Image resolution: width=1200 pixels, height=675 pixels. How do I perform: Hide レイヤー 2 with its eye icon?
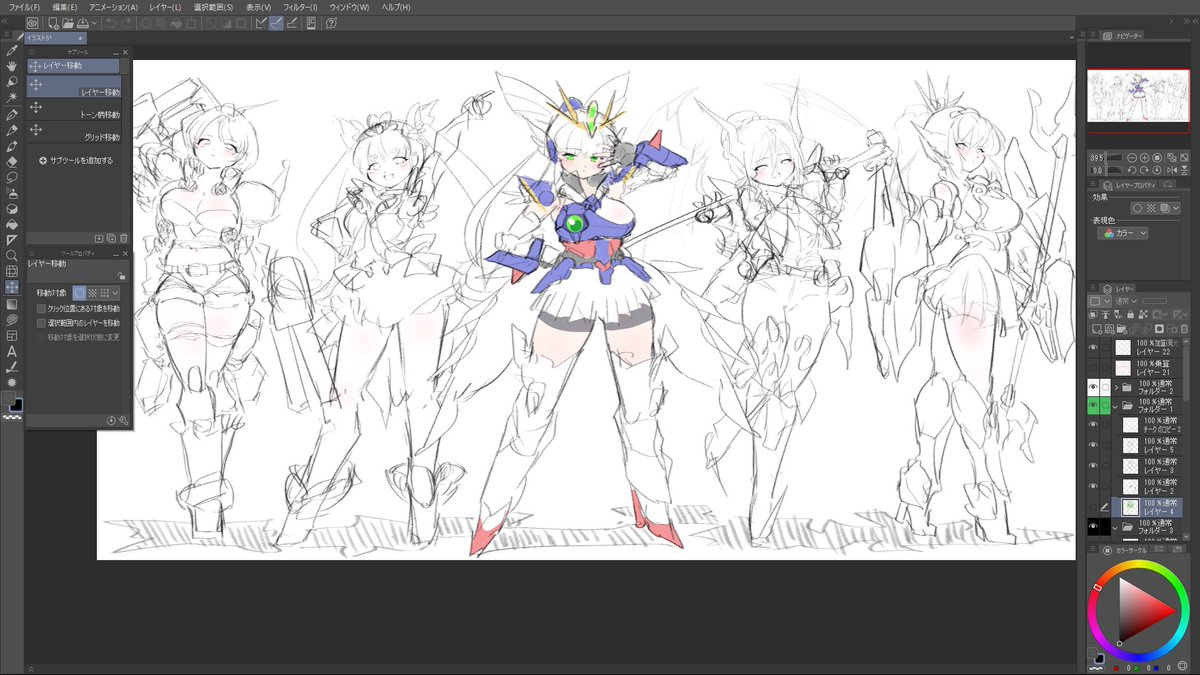[1093, 486]
